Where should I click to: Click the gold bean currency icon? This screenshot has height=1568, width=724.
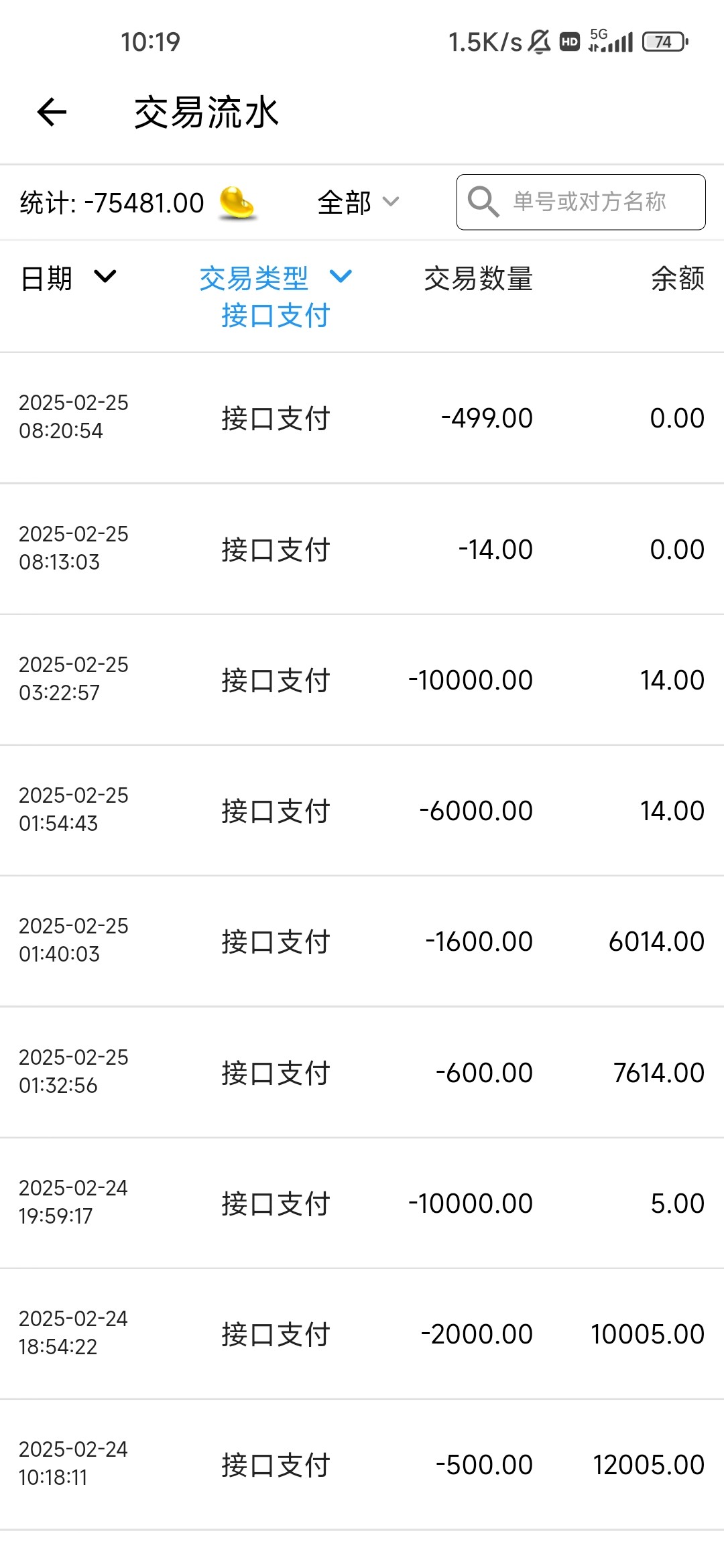[x=237, y=202]
